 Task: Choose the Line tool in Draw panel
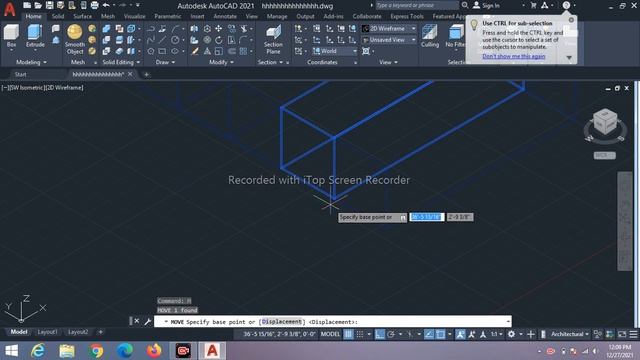[x=162, y=40]
